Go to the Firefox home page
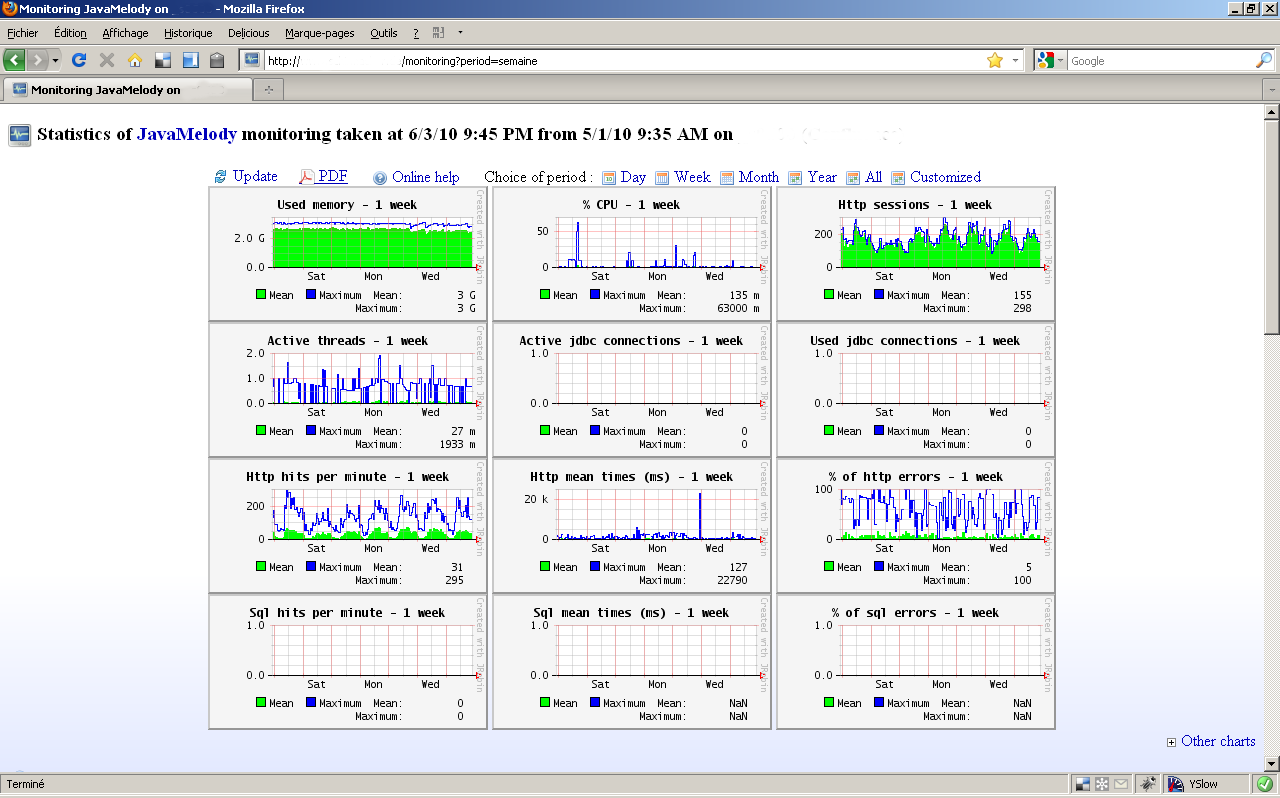 coord(135,61)
